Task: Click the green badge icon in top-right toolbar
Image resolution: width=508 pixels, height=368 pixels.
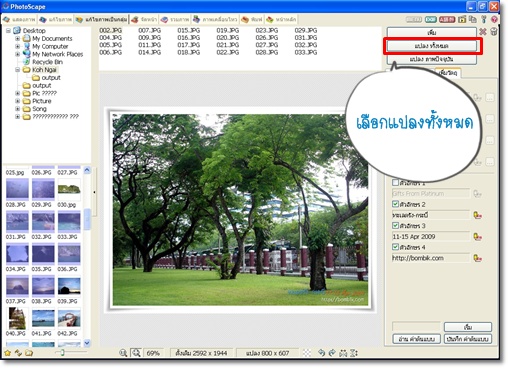Action: coord(430,20)
